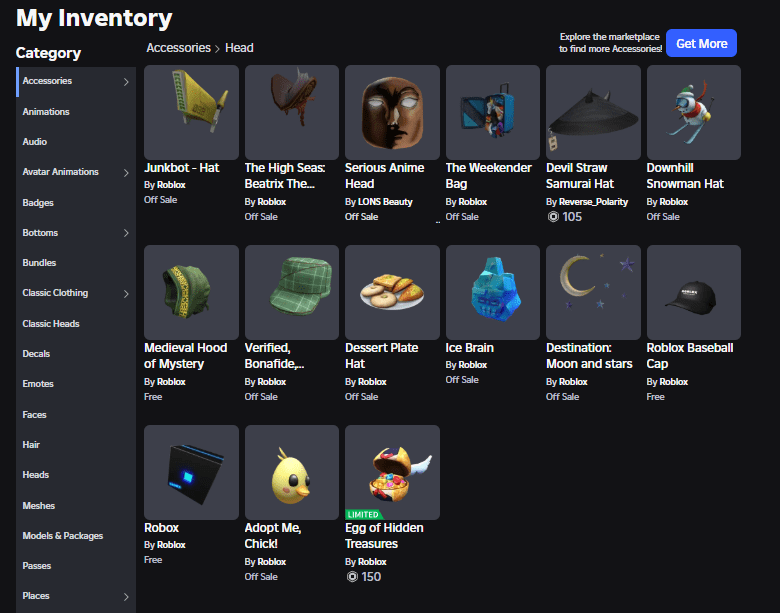The image size is (780, 613).
Task: Open Dessert Plate Hat title link
Action: click(x=382, y=356)
